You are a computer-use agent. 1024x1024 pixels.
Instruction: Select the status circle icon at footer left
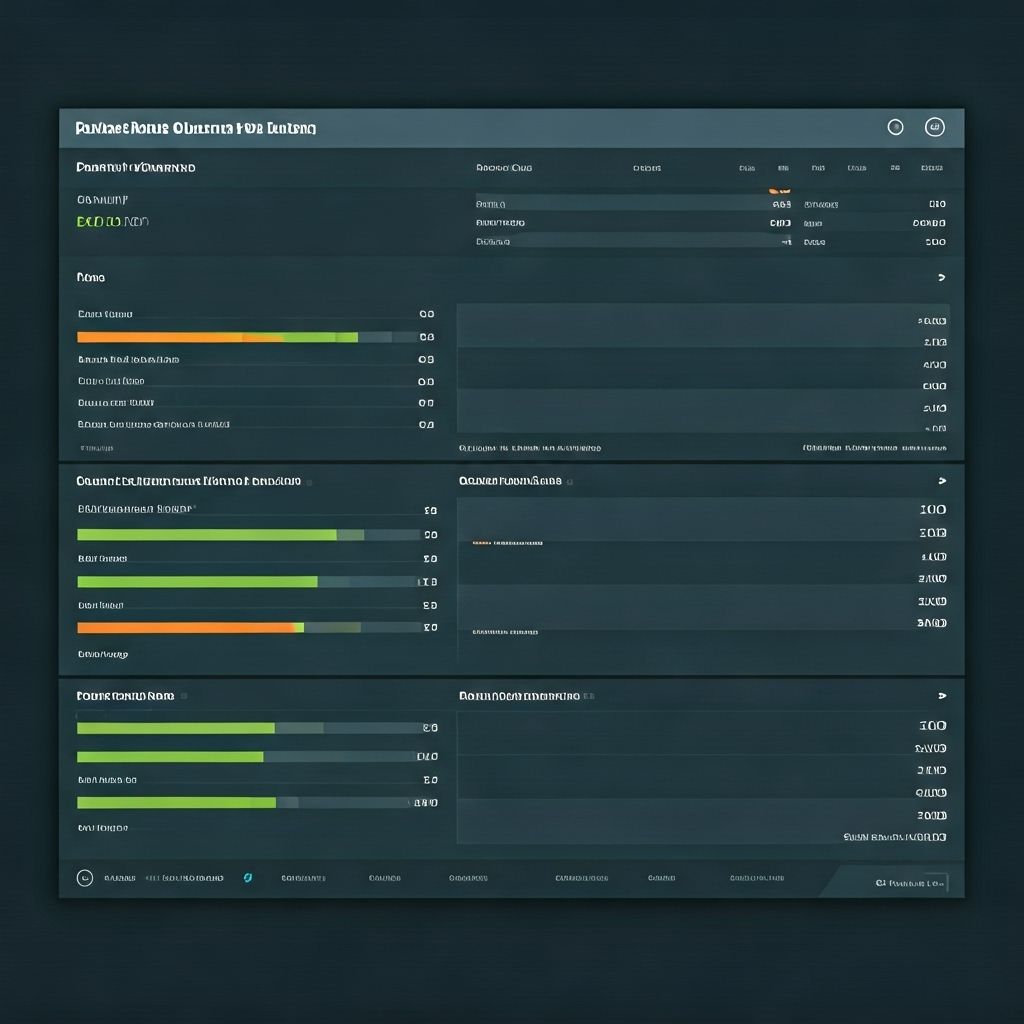[x=84, y=877]
